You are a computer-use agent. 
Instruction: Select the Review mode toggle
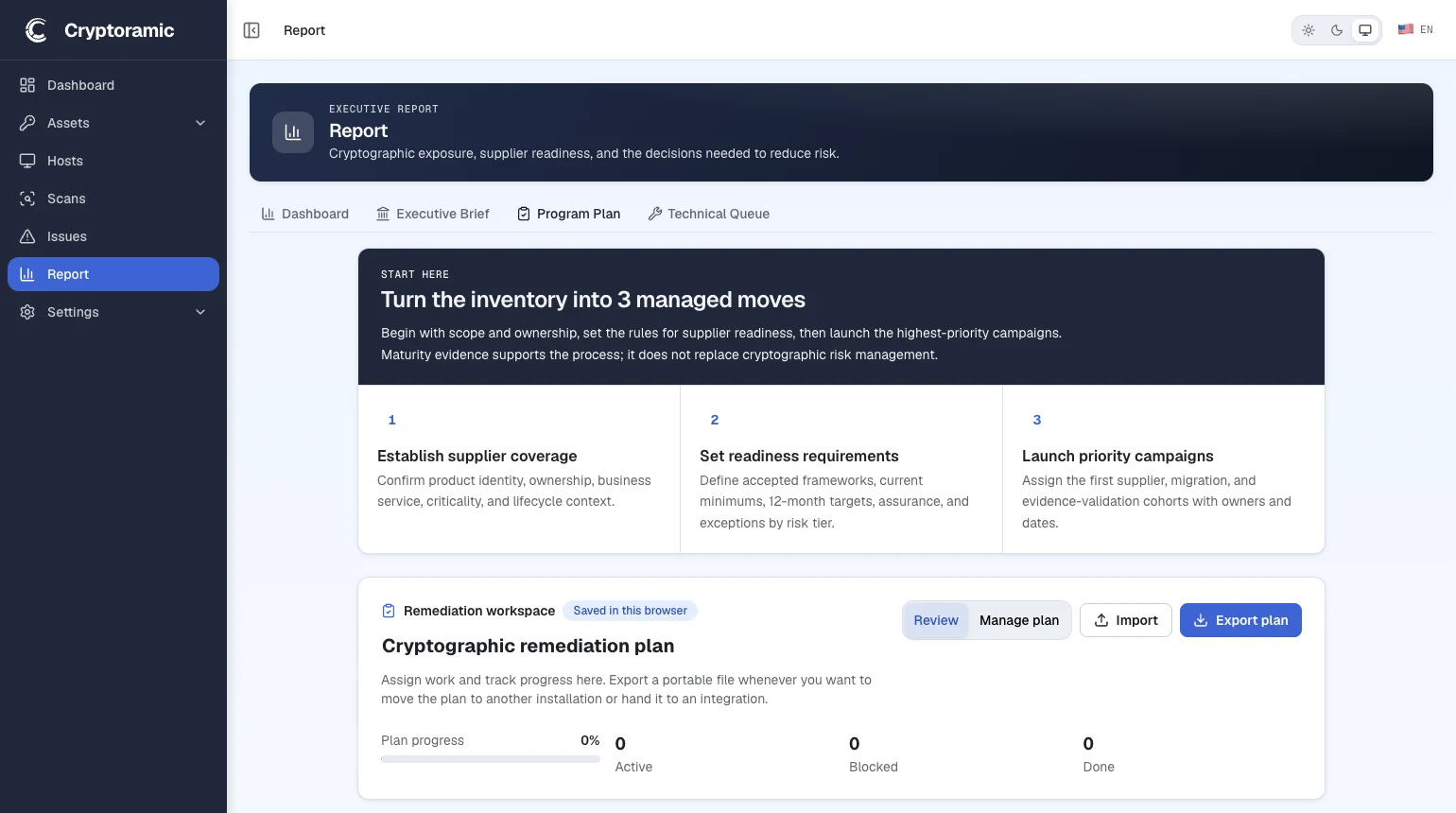[936, 620]
